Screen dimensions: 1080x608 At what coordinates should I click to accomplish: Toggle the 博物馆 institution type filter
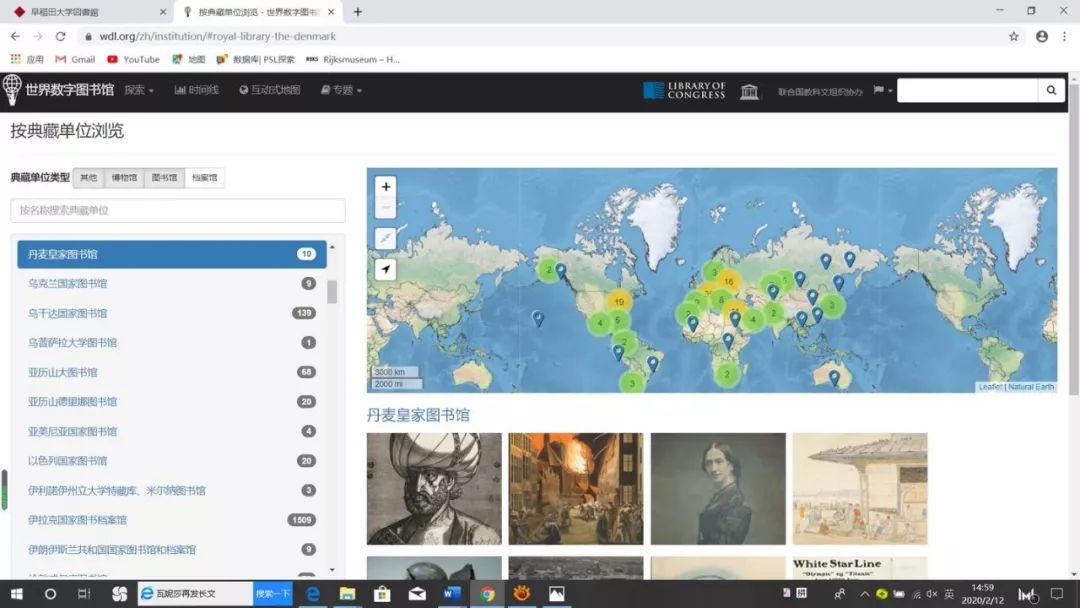[x=124, y=178]
